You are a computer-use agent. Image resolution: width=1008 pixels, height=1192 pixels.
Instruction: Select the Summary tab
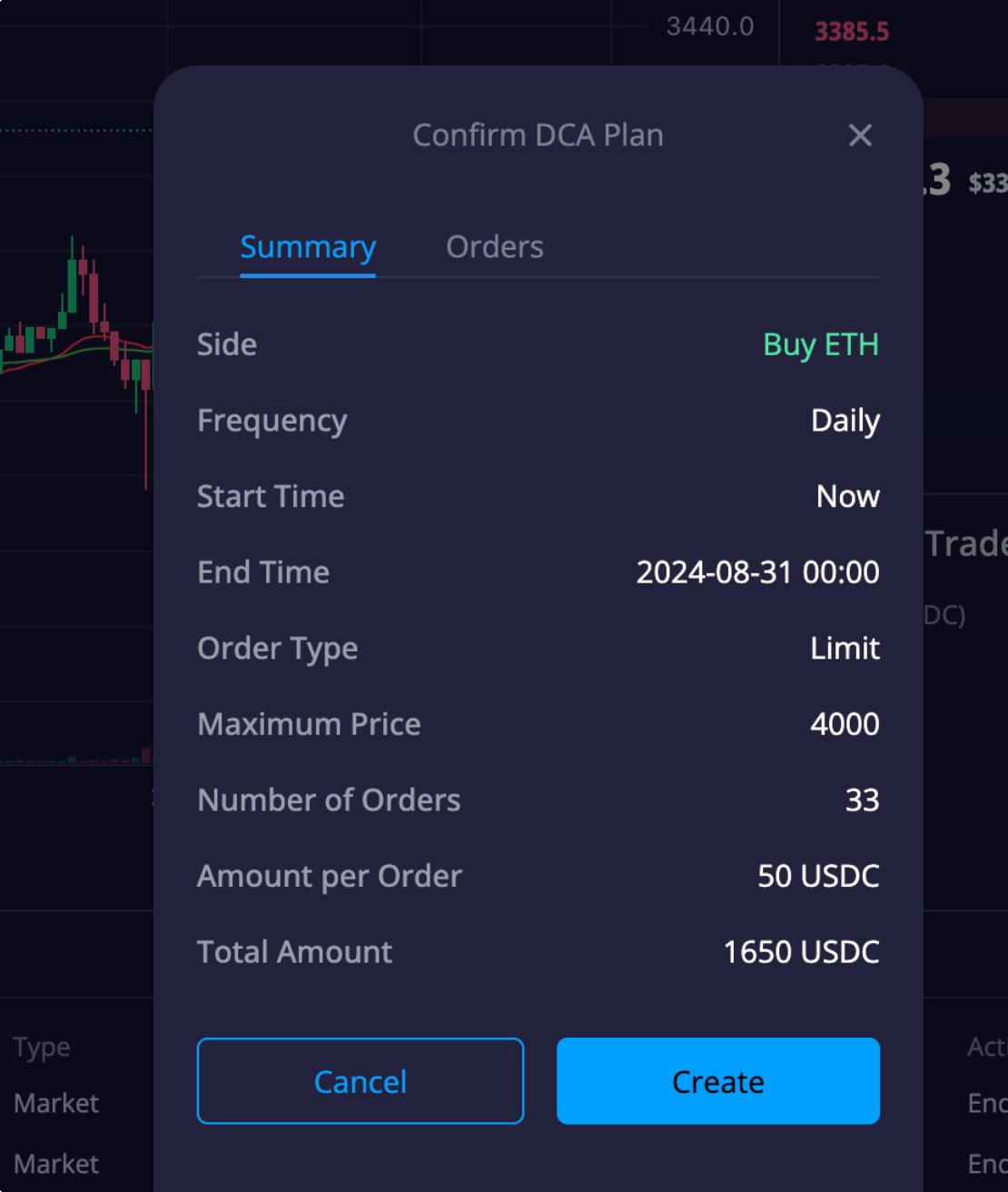coord(308,247)
